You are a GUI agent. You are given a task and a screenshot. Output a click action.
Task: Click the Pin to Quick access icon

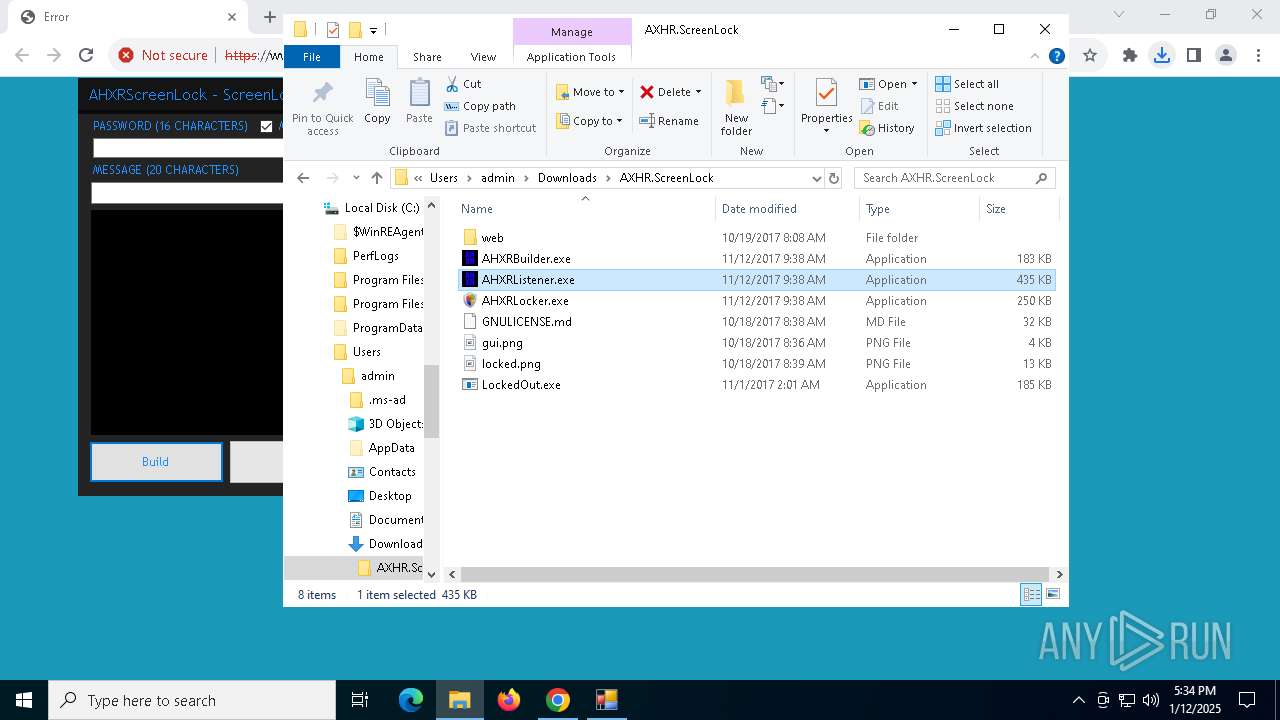pyautogui.click(x=322, y=94)
